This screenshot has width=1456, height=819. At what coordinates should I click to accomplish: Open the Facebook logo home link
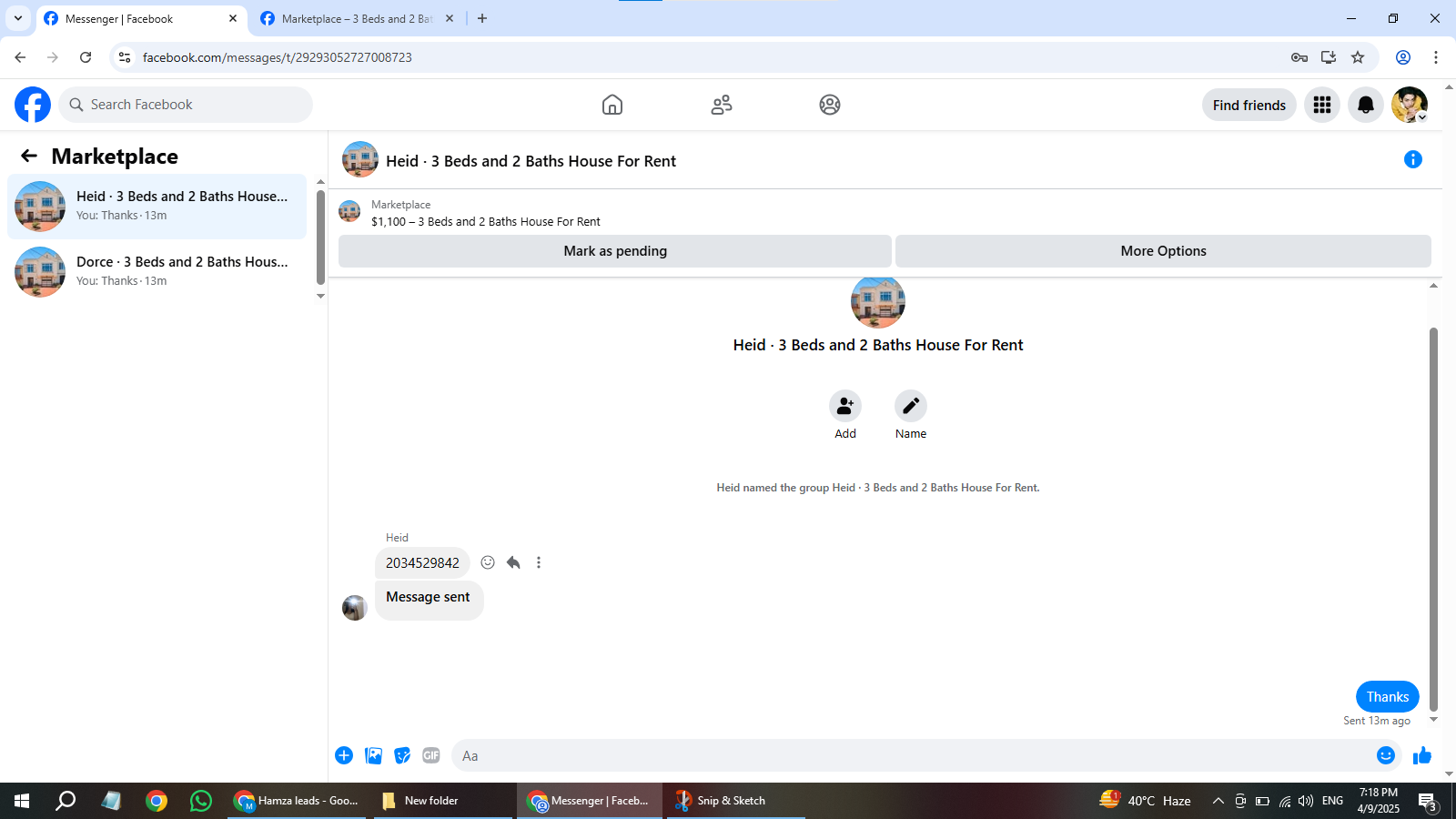[x=33, y=105]
